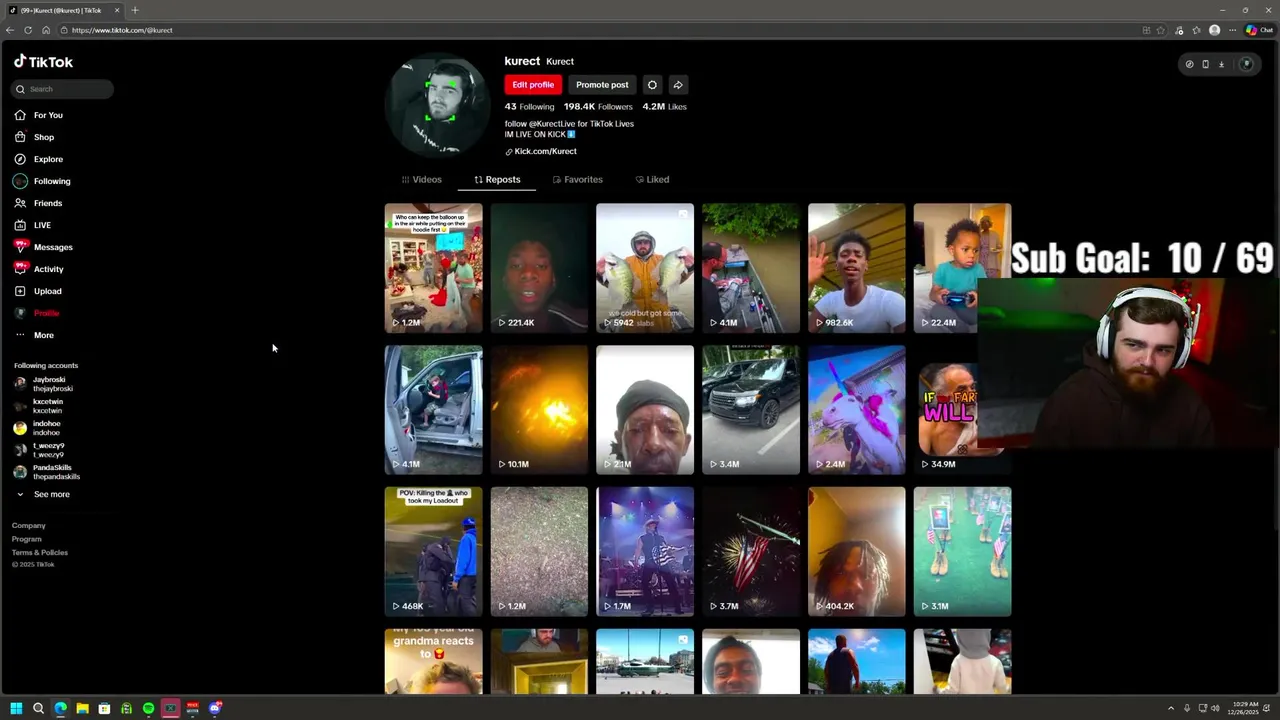Open kxcetwin following account
Viewport: 1280px width, 720px height.
pyautogui.click(x=40, y=406)
